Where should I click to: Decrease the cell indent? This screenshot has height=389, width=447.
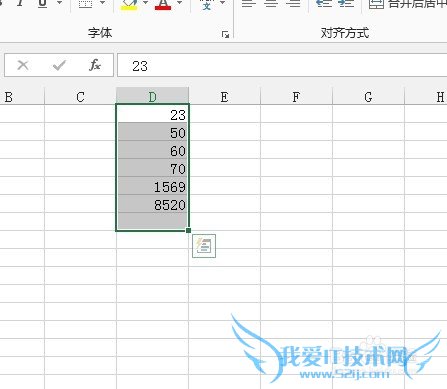coord(323,3)
